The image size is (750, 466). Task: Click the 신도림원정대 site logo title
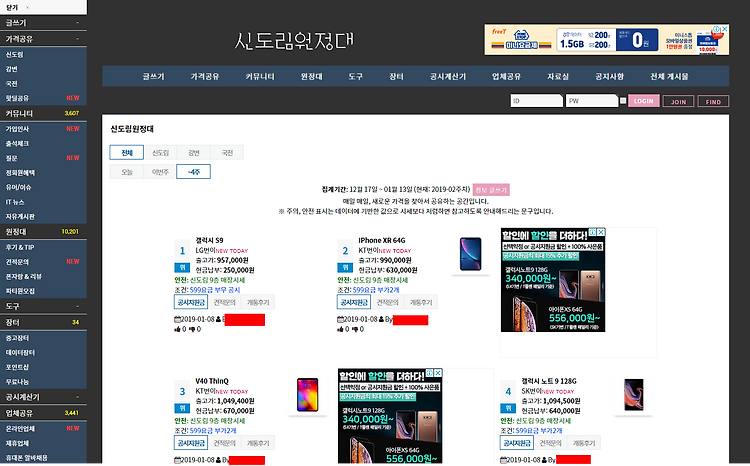click(x=294, y=41)
